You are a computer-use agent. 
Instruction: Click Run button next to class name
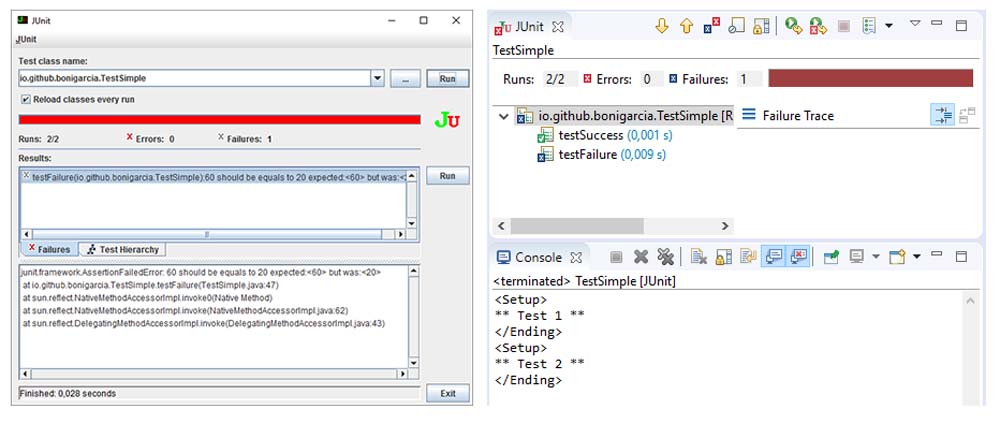[x=448, y=78]
